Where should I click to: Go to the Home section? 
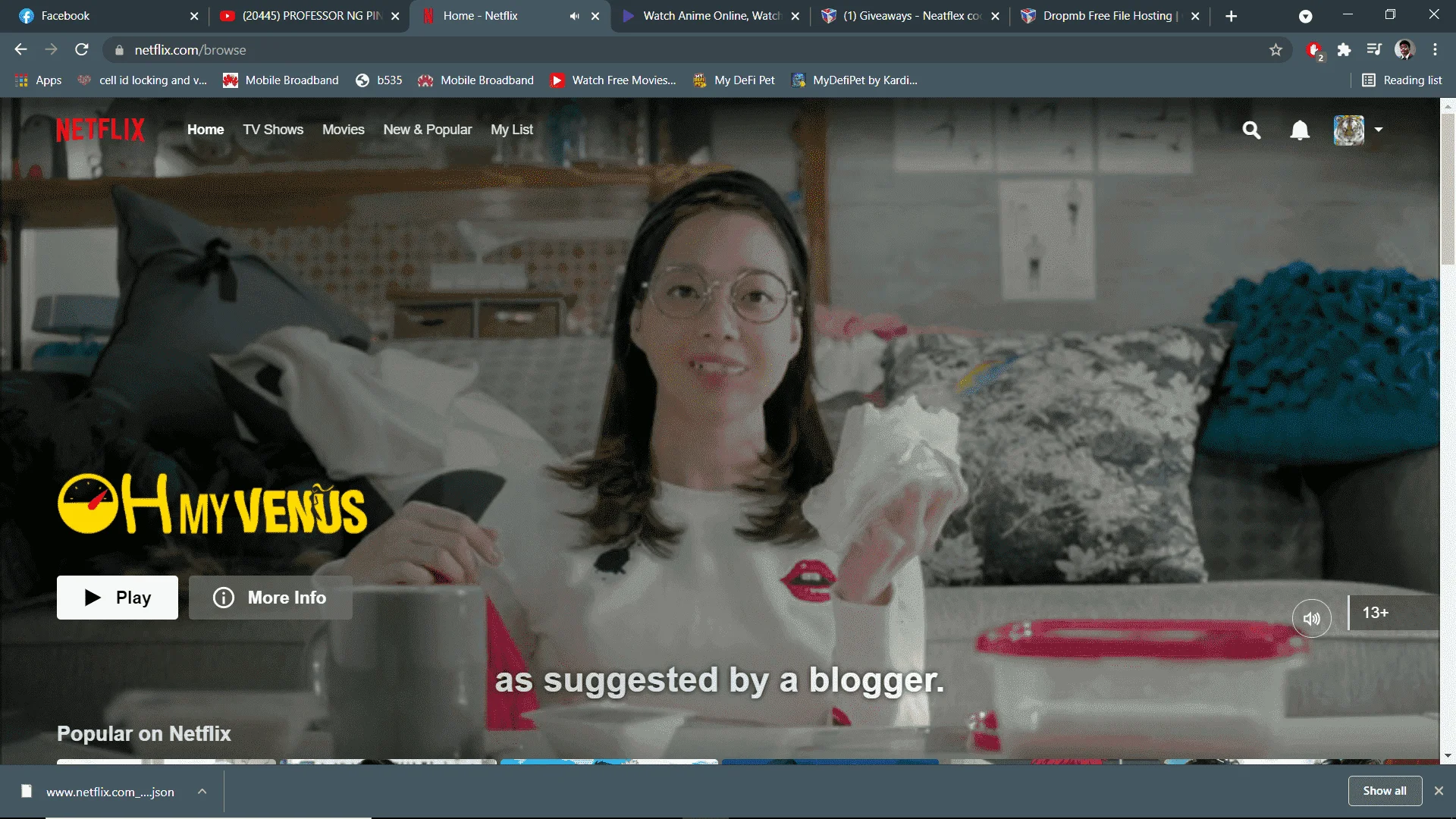point(206,130)
